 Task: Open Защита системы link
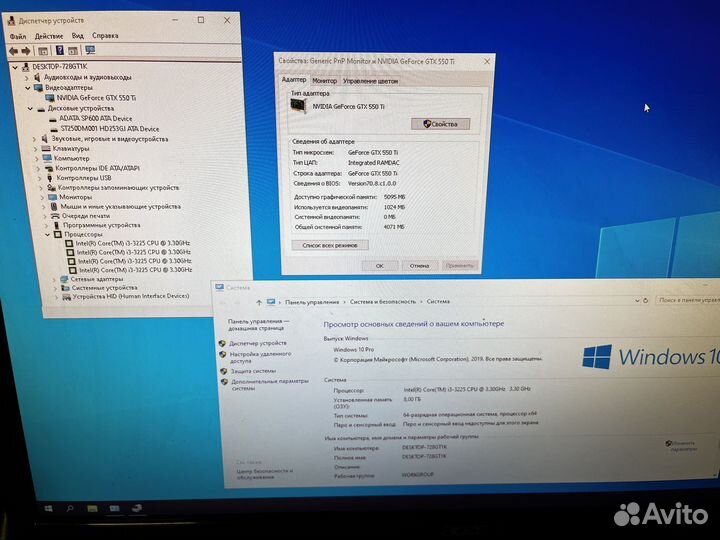pyautogui.click(x=253, y=371)
